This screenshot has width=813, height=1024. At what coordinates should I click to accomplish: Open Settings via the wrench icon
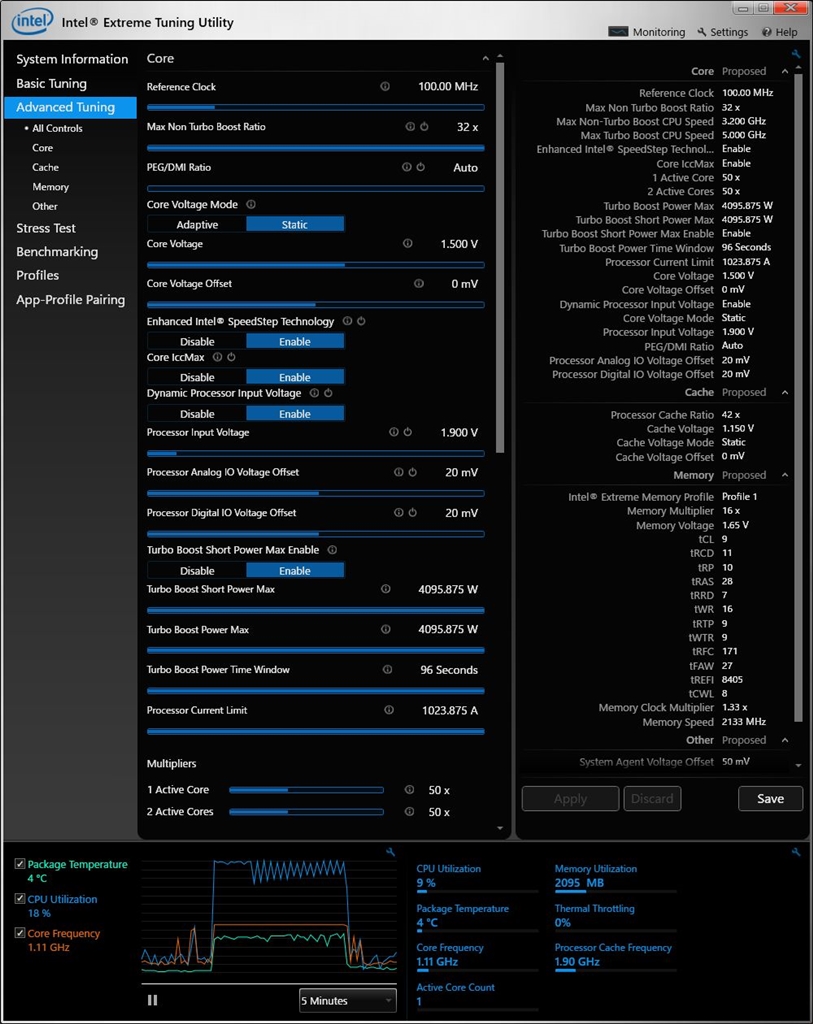(x=702, y=31)
